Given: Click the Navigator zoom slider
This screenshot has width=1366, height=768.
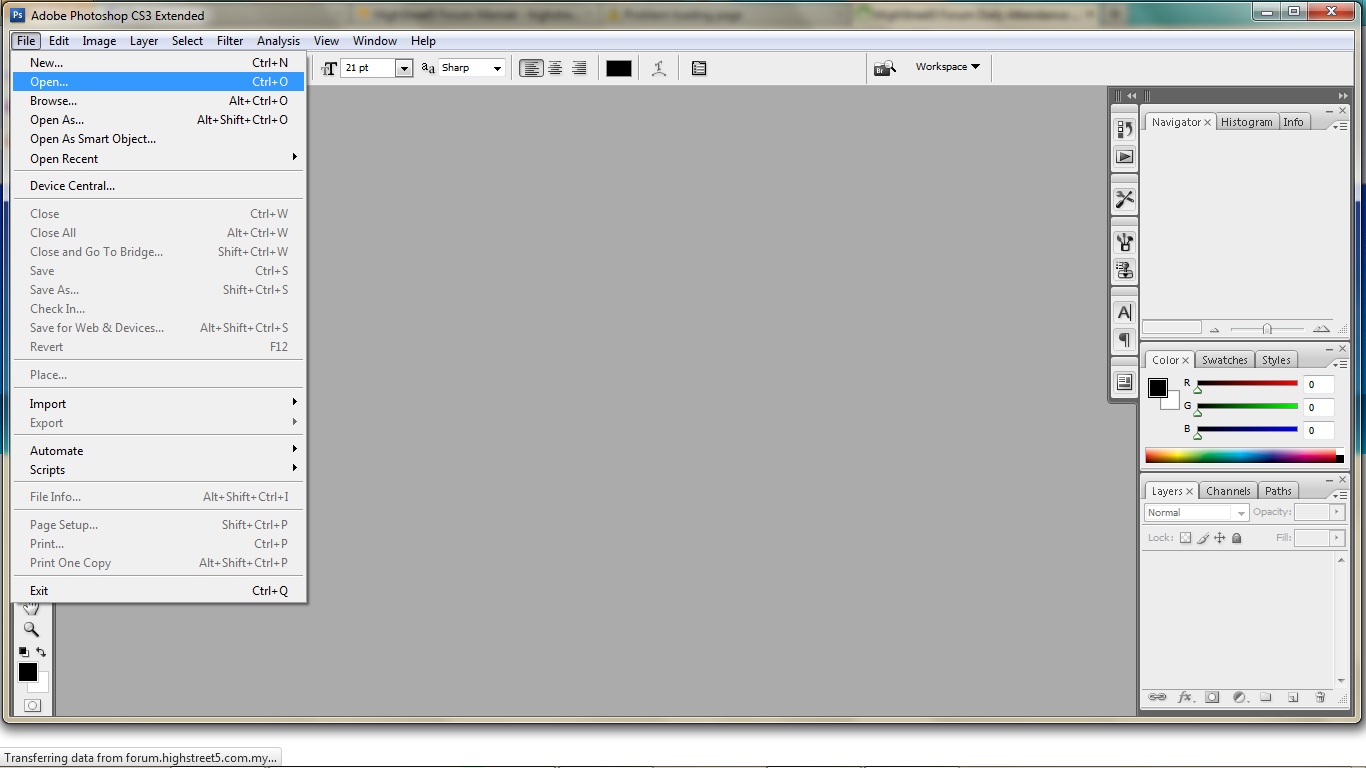Looking at the screenshot, I should (1267, 329).
